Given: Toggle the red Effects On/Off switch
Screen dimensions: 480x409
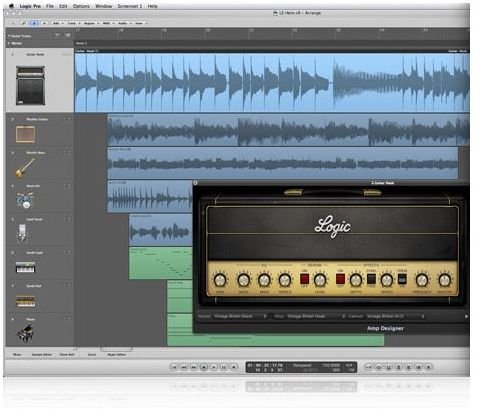Looking at the screenshot, I should pyautogui.click(x=340, y=279).
